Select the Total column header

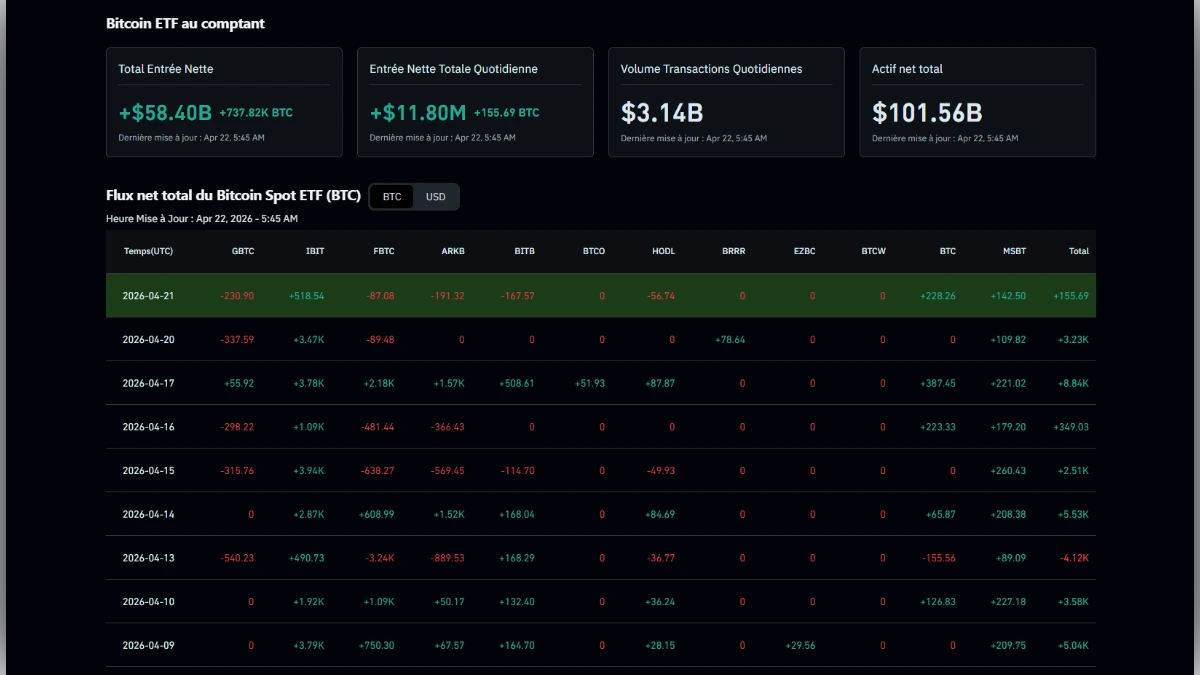[x=1078, y=251]
